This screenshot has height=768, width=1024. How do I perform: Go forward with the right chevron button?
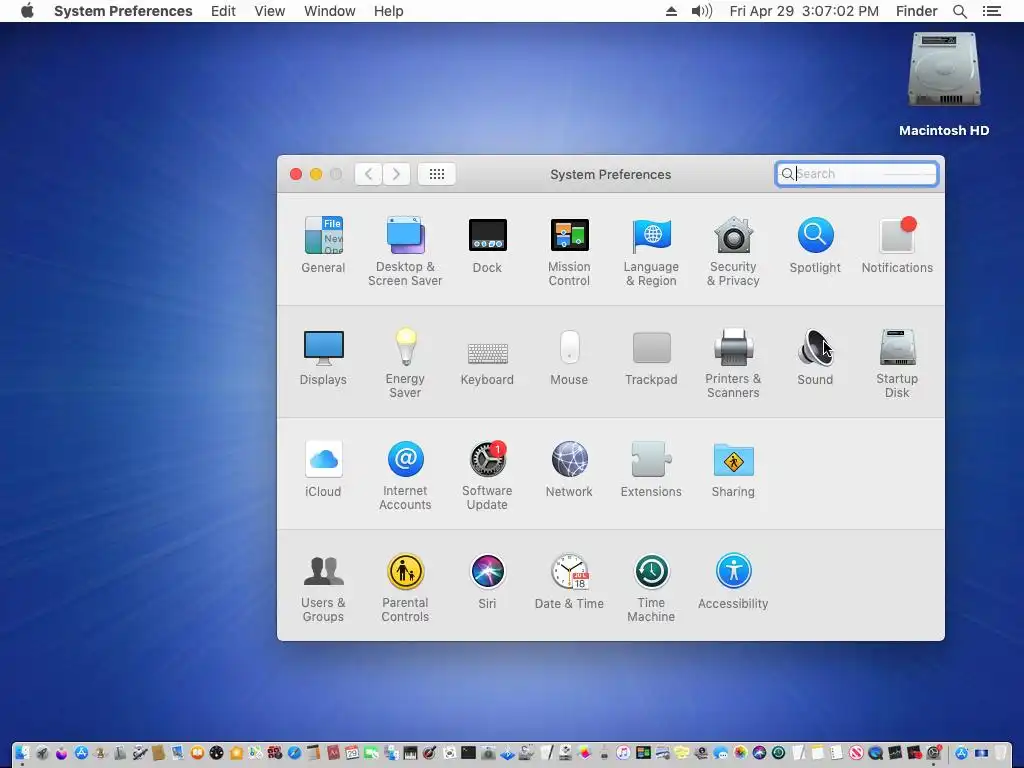(x=396, y=174)
